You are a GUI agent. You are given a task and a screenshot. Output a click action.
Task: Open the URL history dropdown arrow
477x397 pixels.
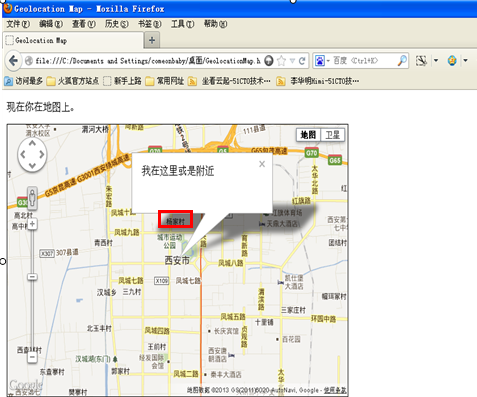click(292, 61)
